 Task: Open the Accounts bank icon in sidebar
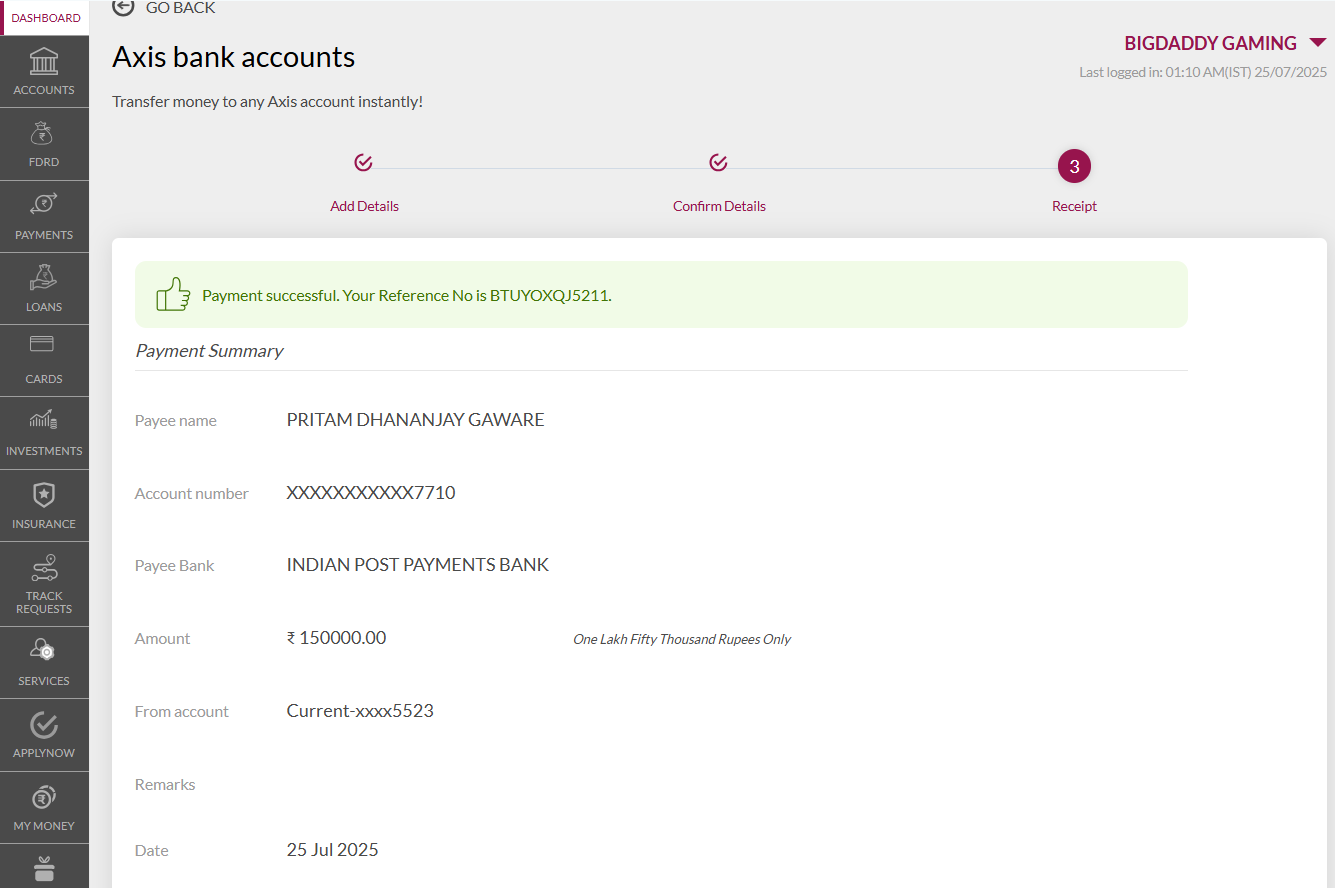44,61
